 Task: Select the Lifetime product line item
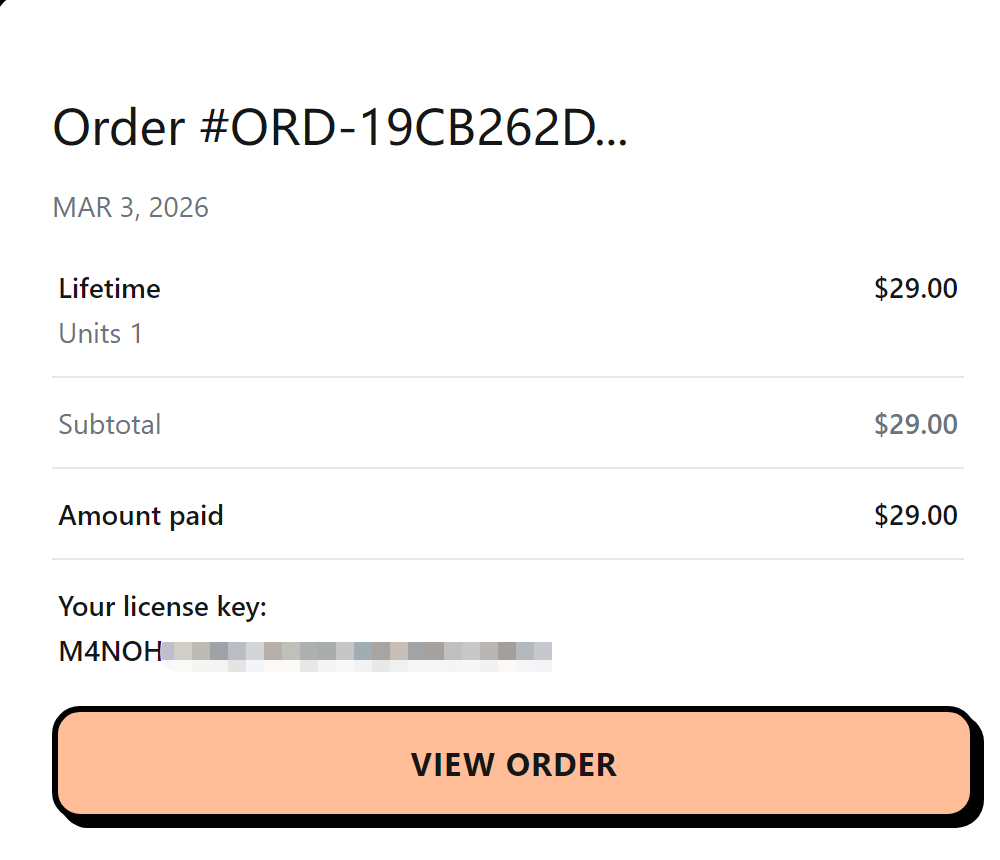coord(109,288)
